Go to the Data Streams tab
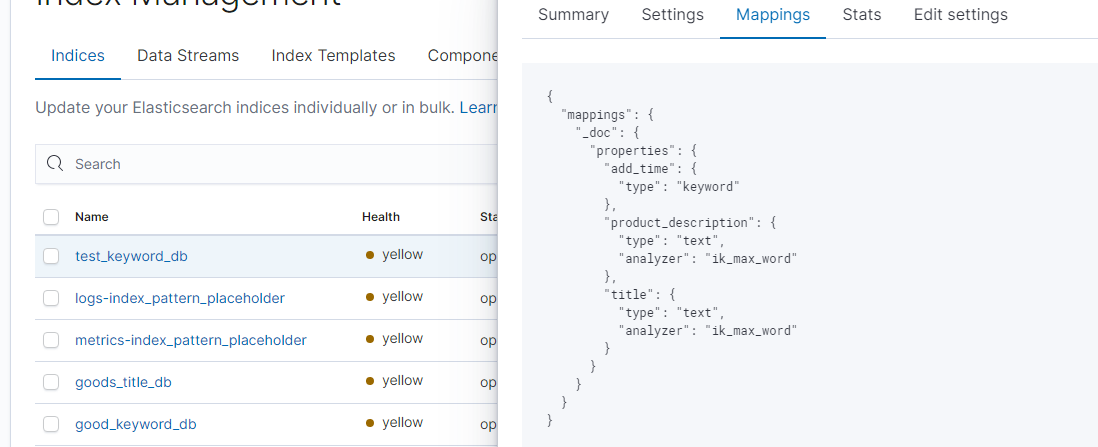Image resolution: width=1098 pixels, height=447 pixels. (x=188, y=55)
